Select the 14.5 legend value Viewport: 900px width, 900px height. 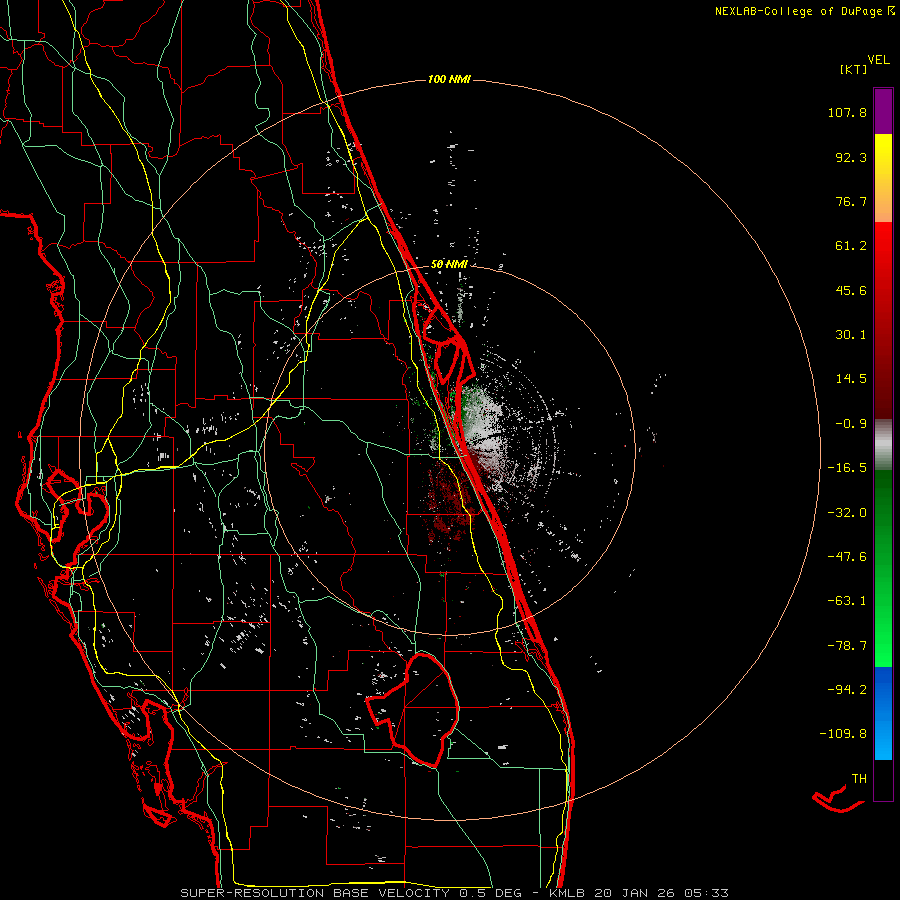point(851,379)
